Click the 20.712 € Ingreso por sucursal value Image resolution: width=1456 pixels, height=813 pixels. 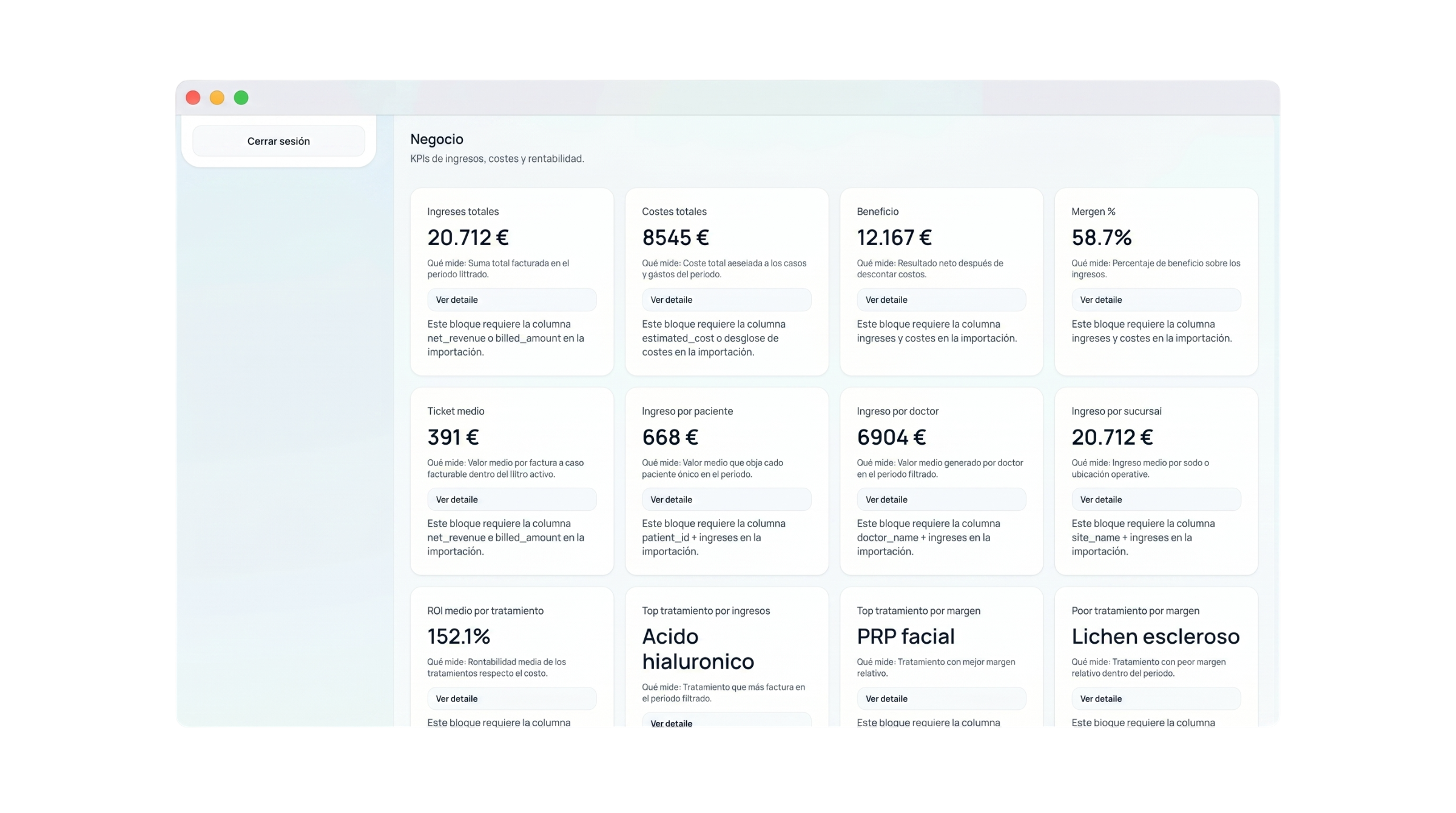click(x=1112, y=437)
